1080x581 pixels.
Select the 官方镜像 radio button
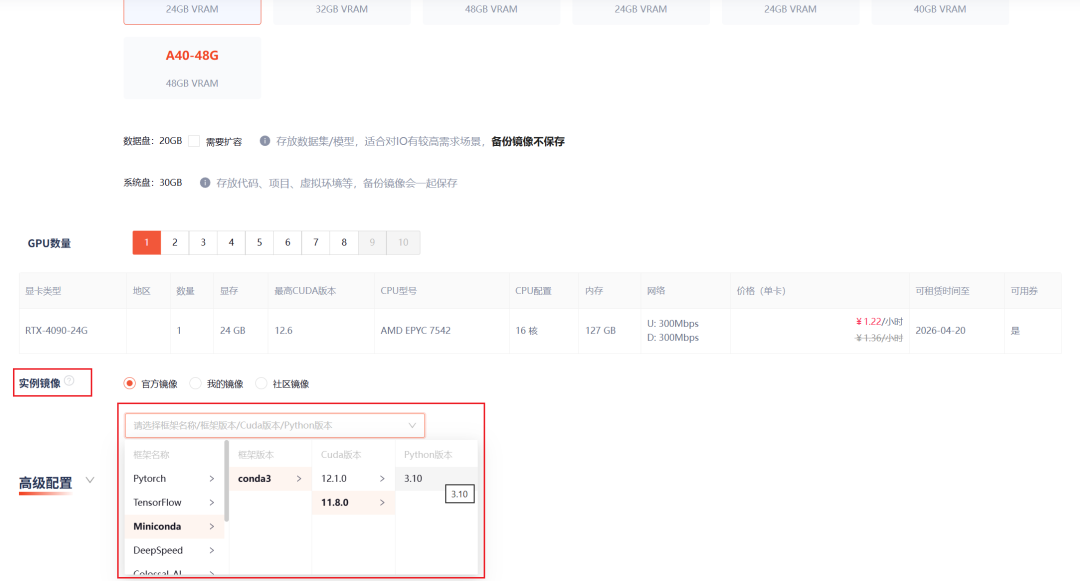click(x=130, y=382)
